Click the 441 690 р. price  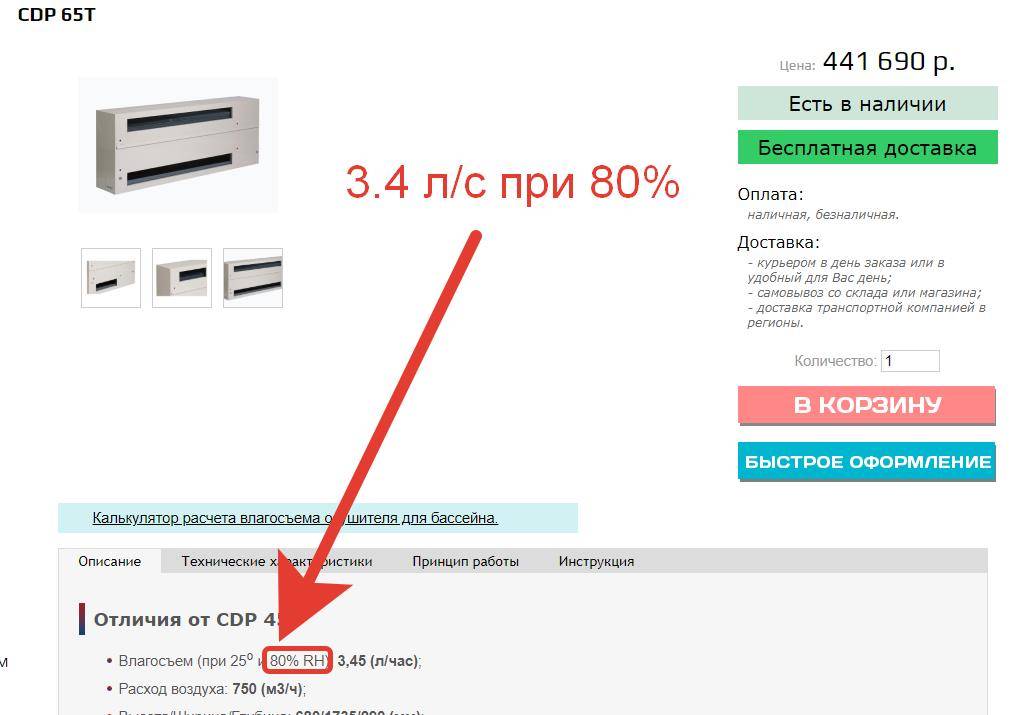click(x=889, y=62)
